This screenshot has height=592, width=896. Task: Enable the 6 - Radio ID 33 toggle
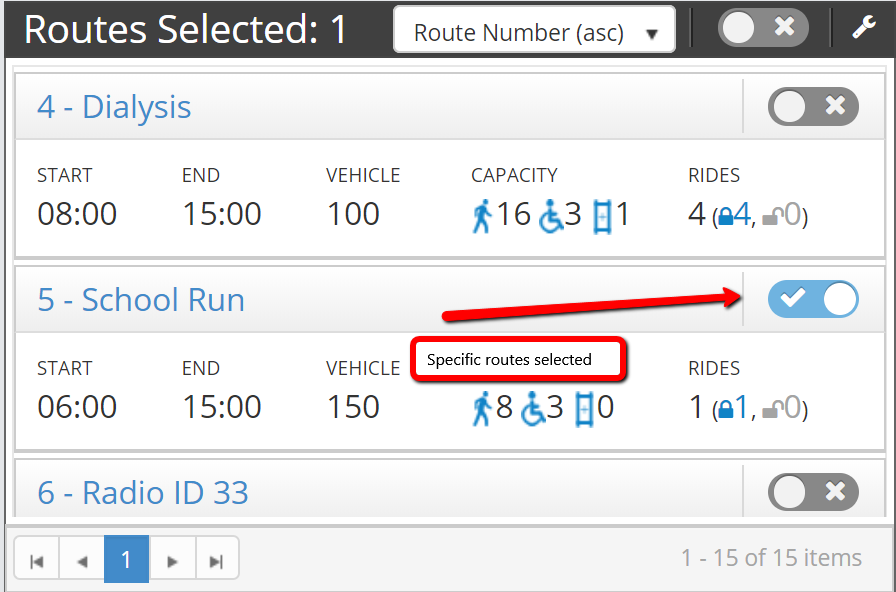tap(813, 492)
